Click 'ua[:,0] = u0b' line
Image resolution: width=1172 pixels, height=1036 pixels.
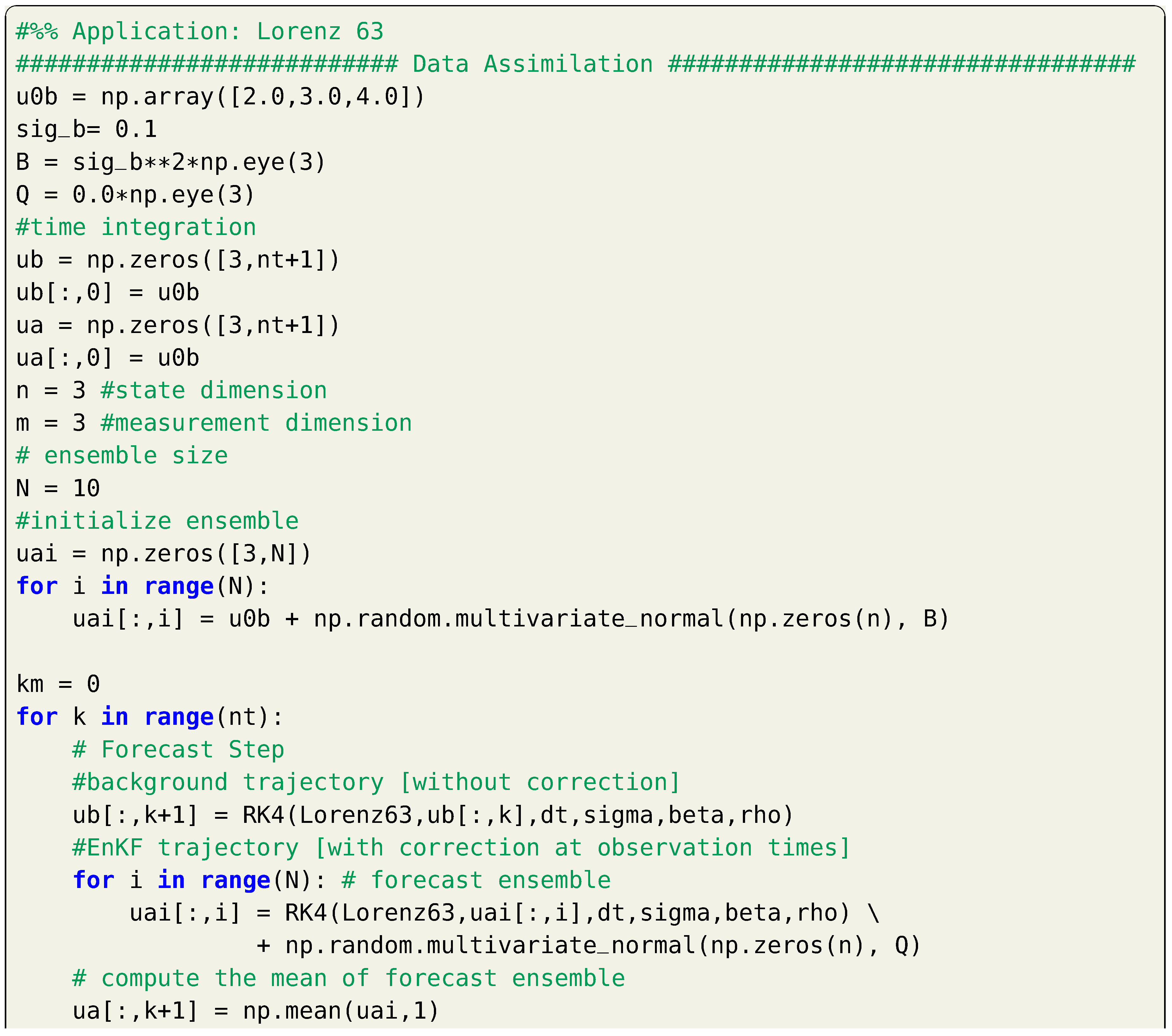107,358
